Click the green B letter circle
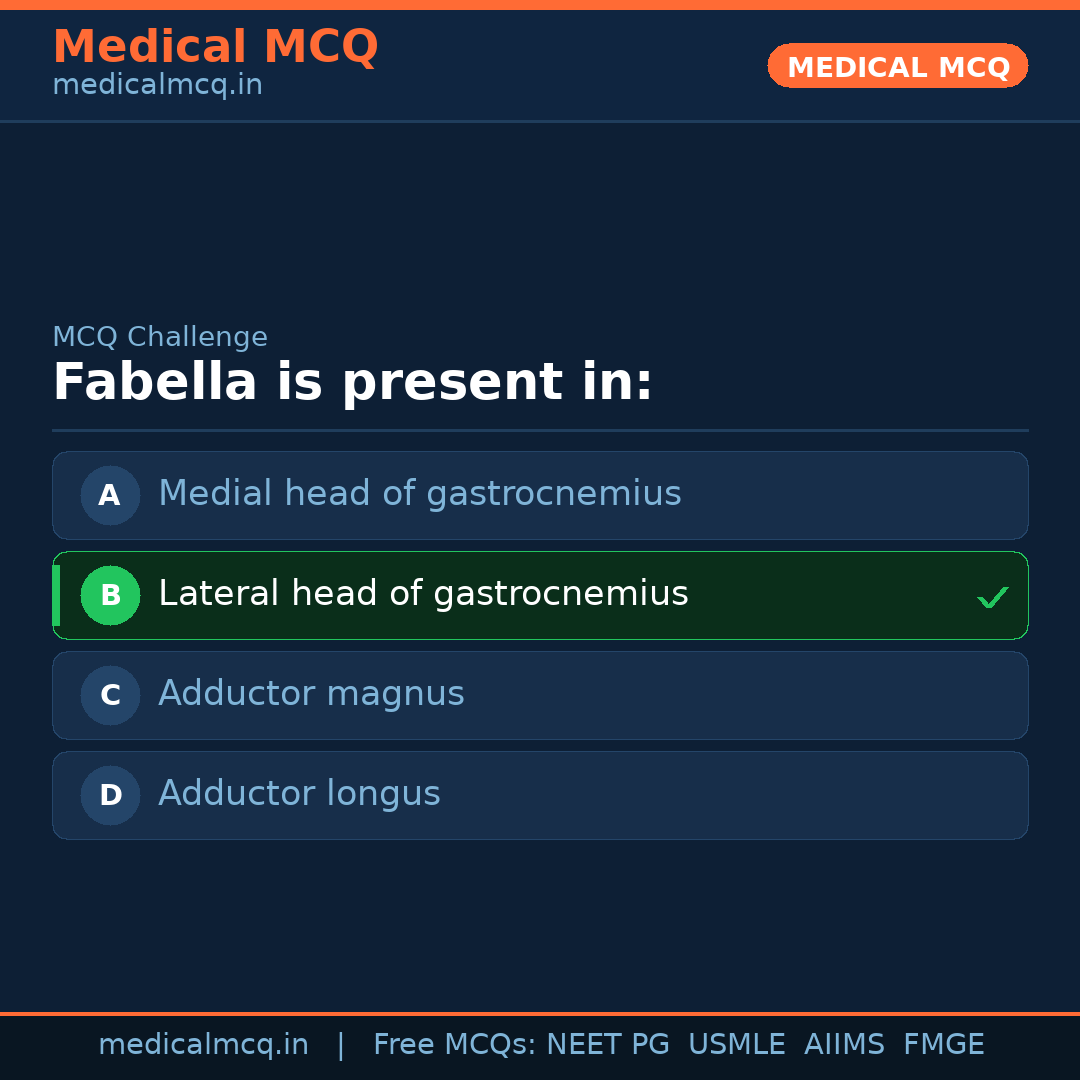1080x1080 pixels. (x=110, y=595)
